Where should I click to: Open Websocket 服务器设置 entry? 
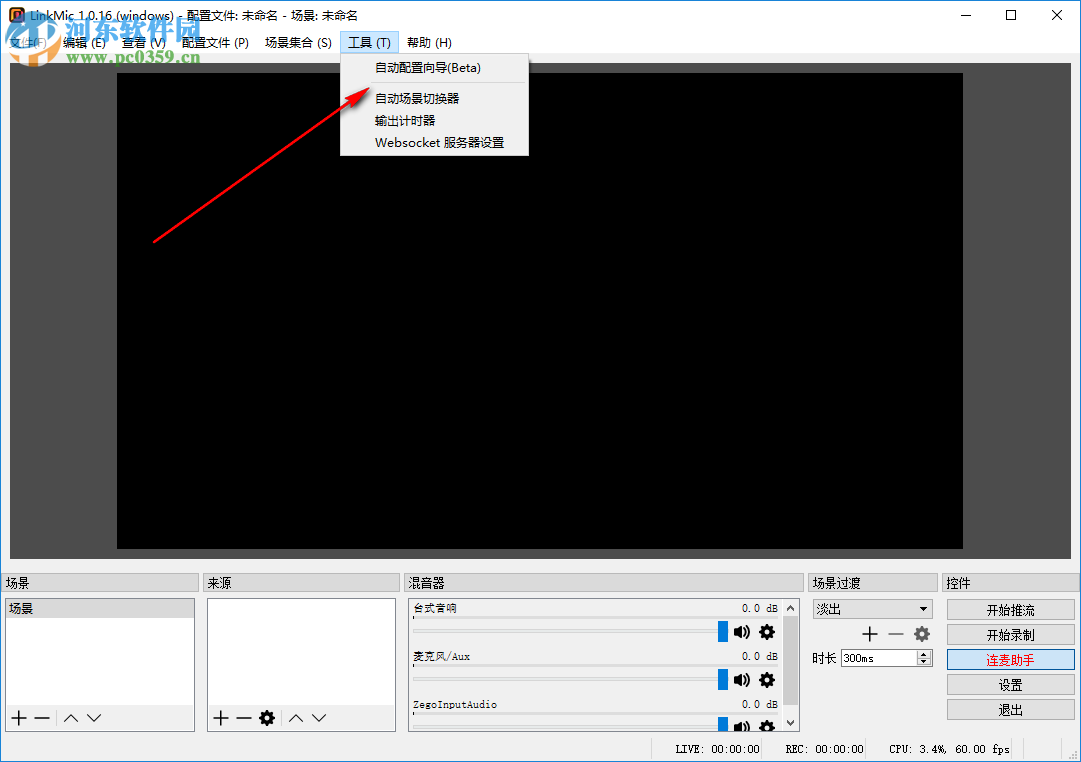click(x=434, y=143)
